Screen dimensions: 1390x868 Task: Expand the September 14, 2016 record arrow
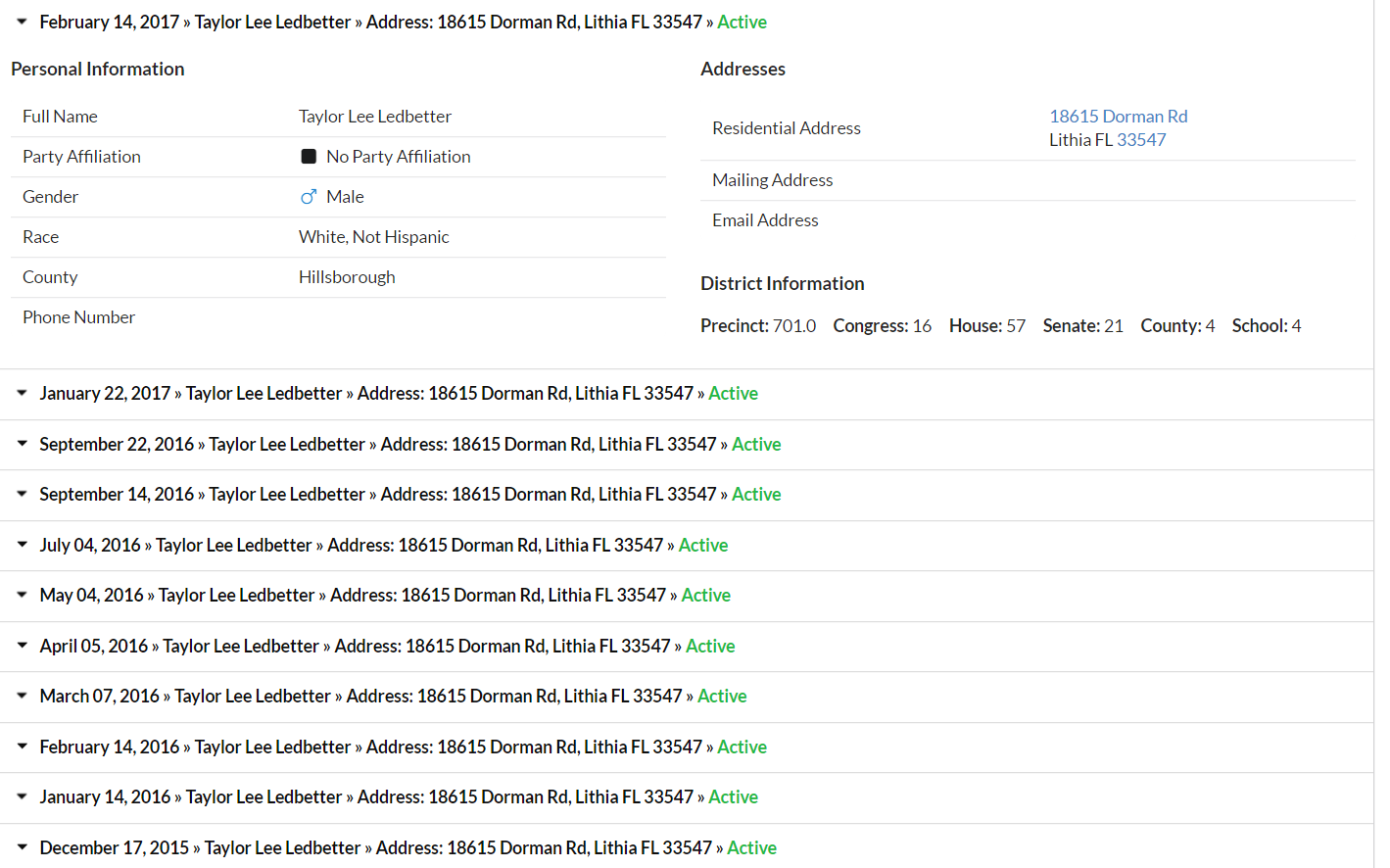point(22,494)
